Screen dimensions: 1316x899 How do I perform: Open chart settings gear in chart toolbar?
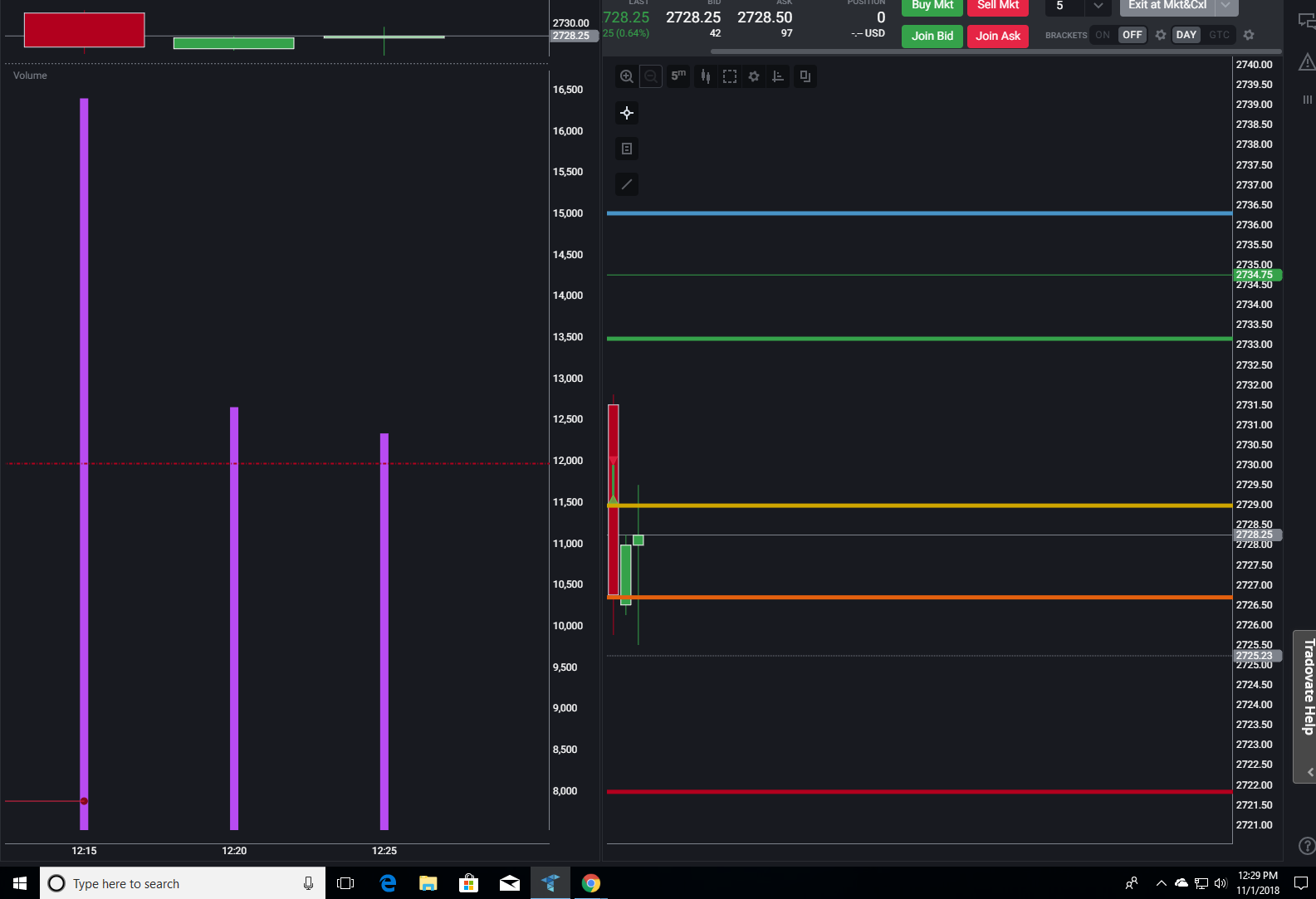click(754, 76)
